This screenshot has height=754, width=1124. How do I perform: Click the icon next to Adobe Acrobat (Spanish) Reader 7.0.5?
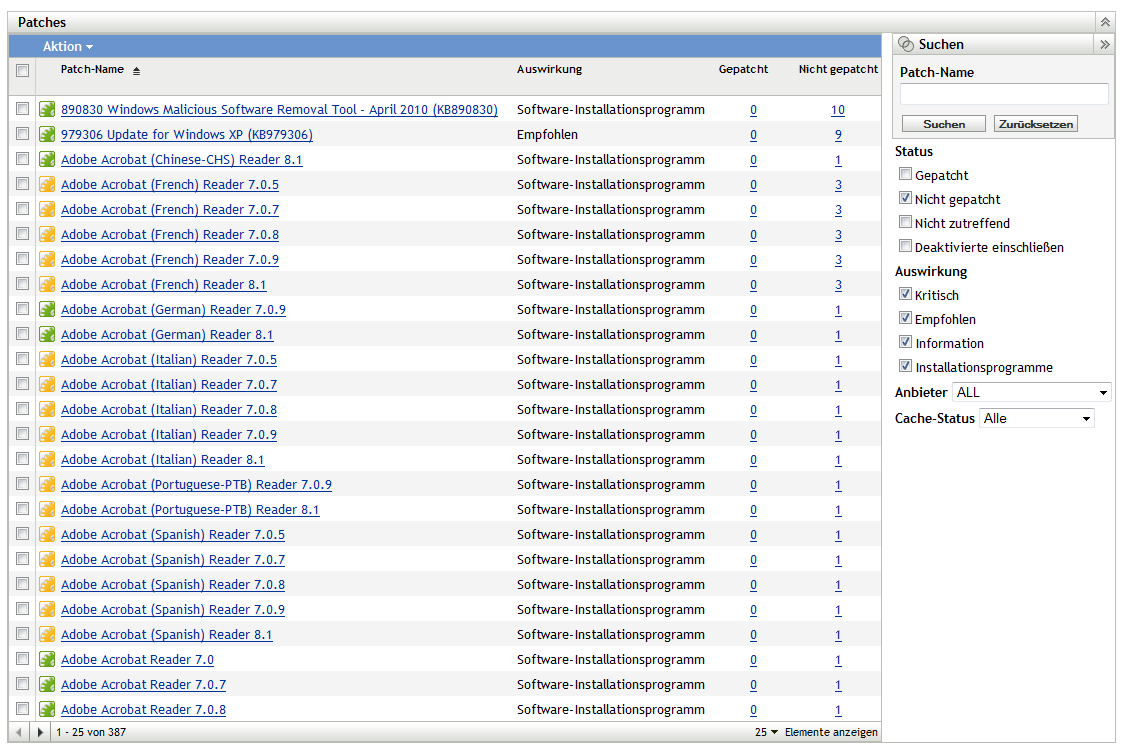pos(47,535)
